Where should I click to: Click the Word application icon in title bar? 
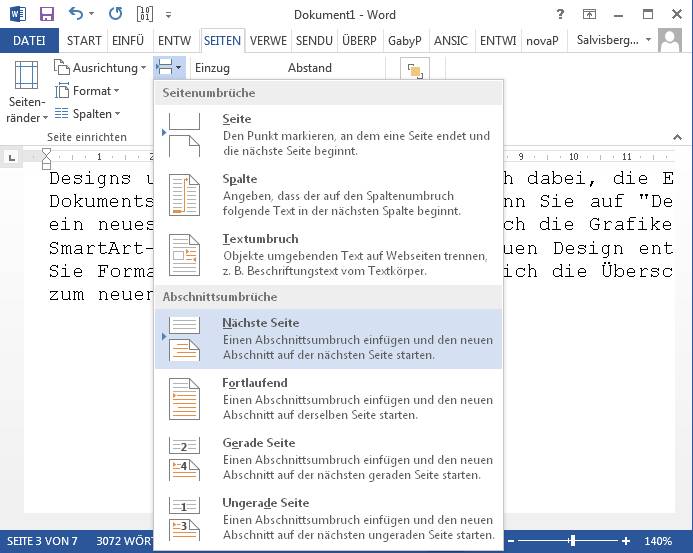(x=18, y=14)
